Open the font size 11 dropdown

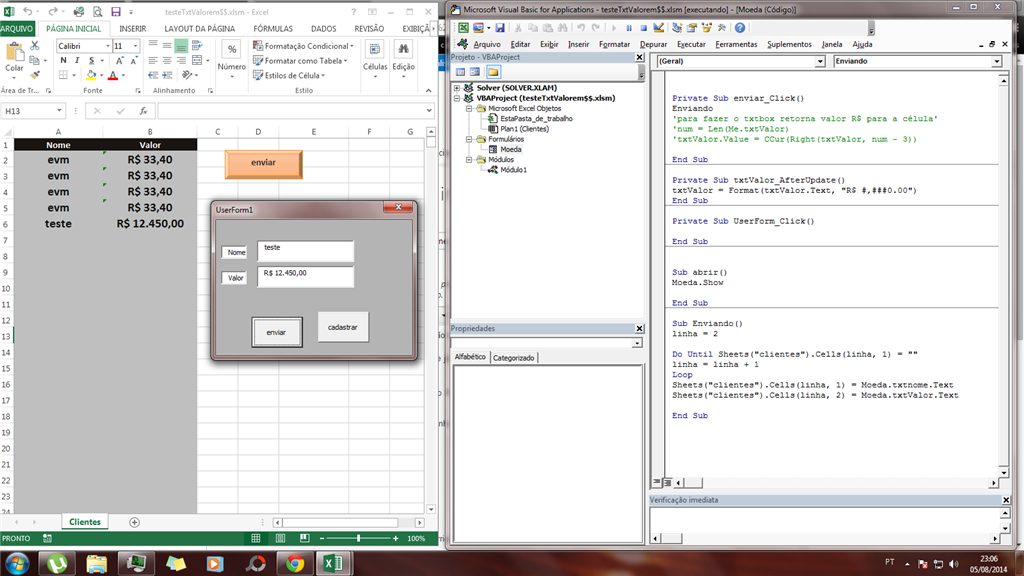(135, 46)
